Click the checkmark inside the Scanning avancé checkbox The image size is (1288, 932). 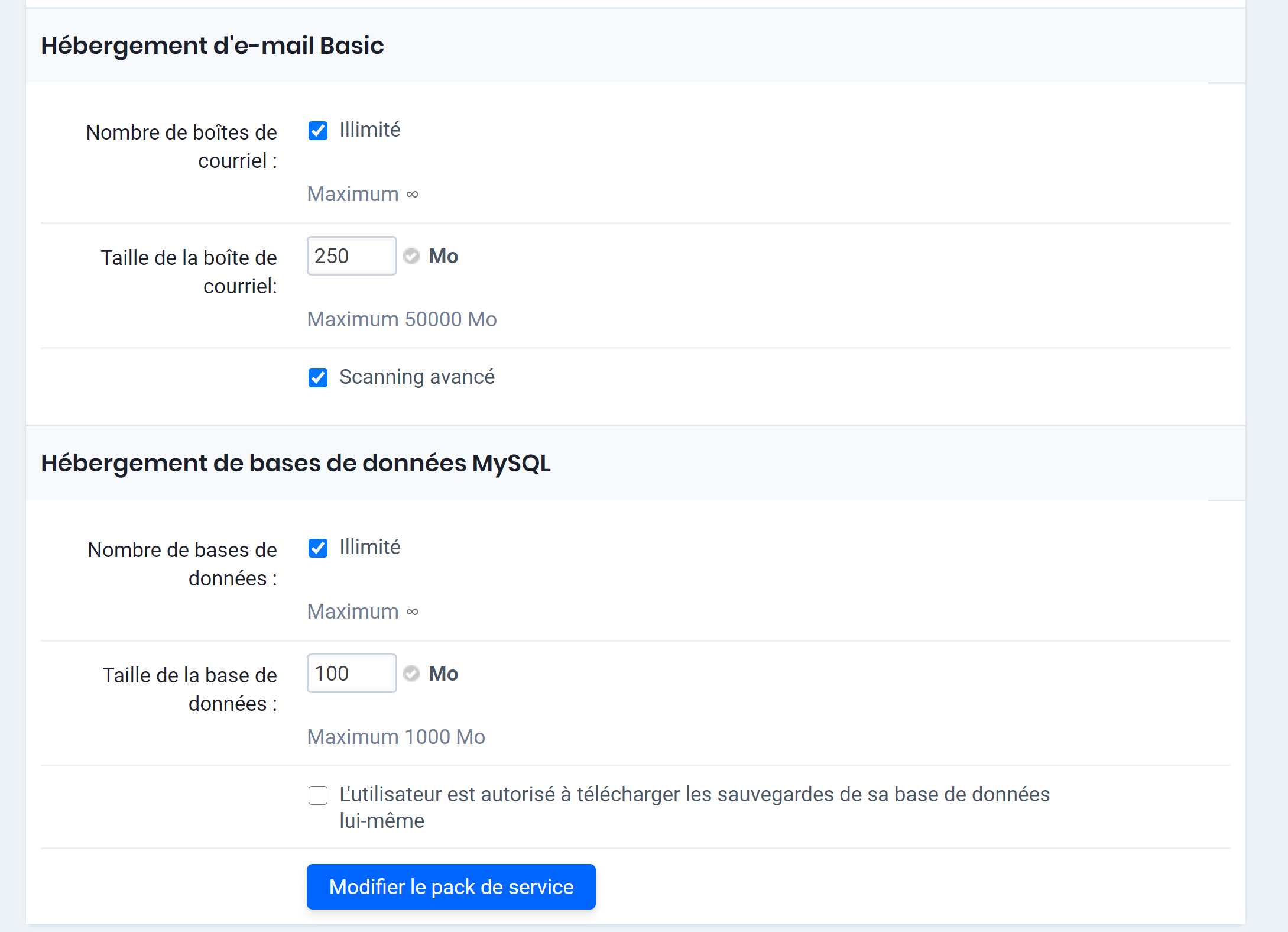click(x=318, y=377)
